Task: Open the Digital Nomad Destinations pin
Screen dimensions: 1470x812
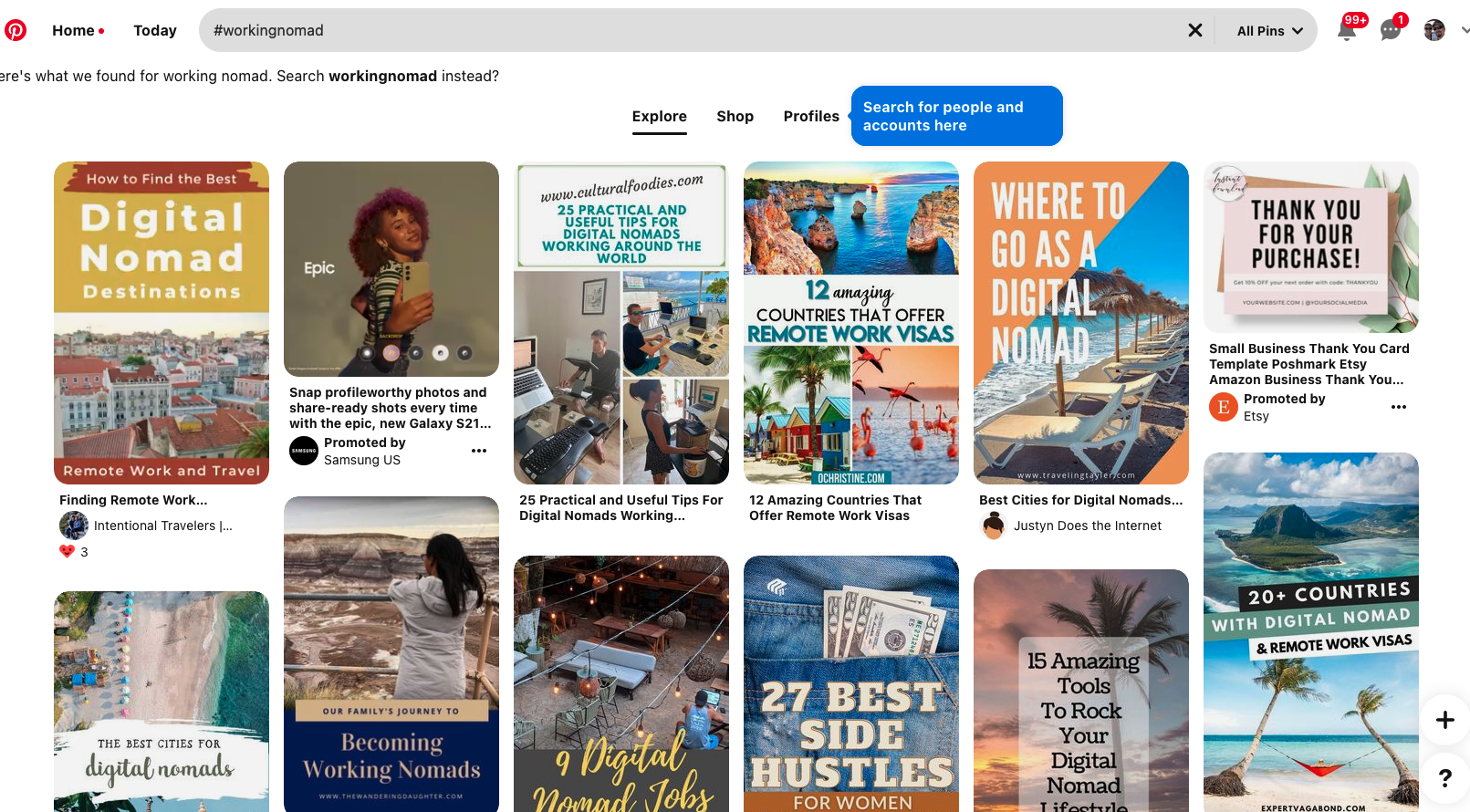Action: [162, 323]
